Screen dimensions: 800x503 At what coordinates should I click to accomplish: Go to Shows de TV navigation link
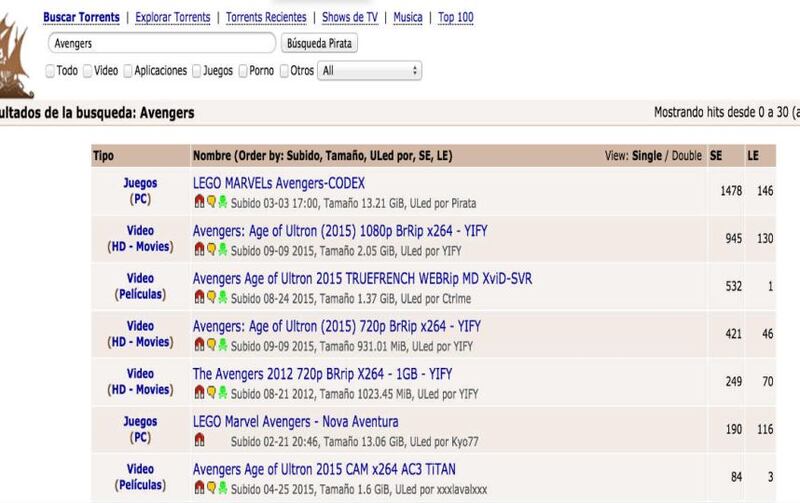(350, 17)
